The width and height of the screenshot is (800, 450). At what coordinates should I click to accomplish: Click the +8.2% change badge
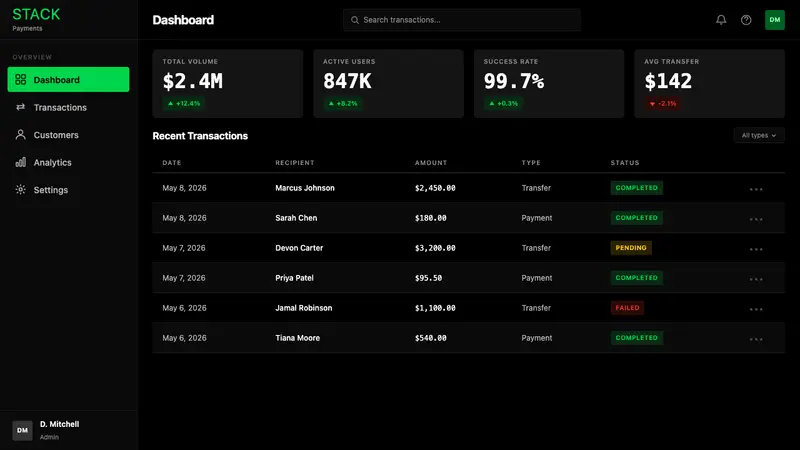343,104
